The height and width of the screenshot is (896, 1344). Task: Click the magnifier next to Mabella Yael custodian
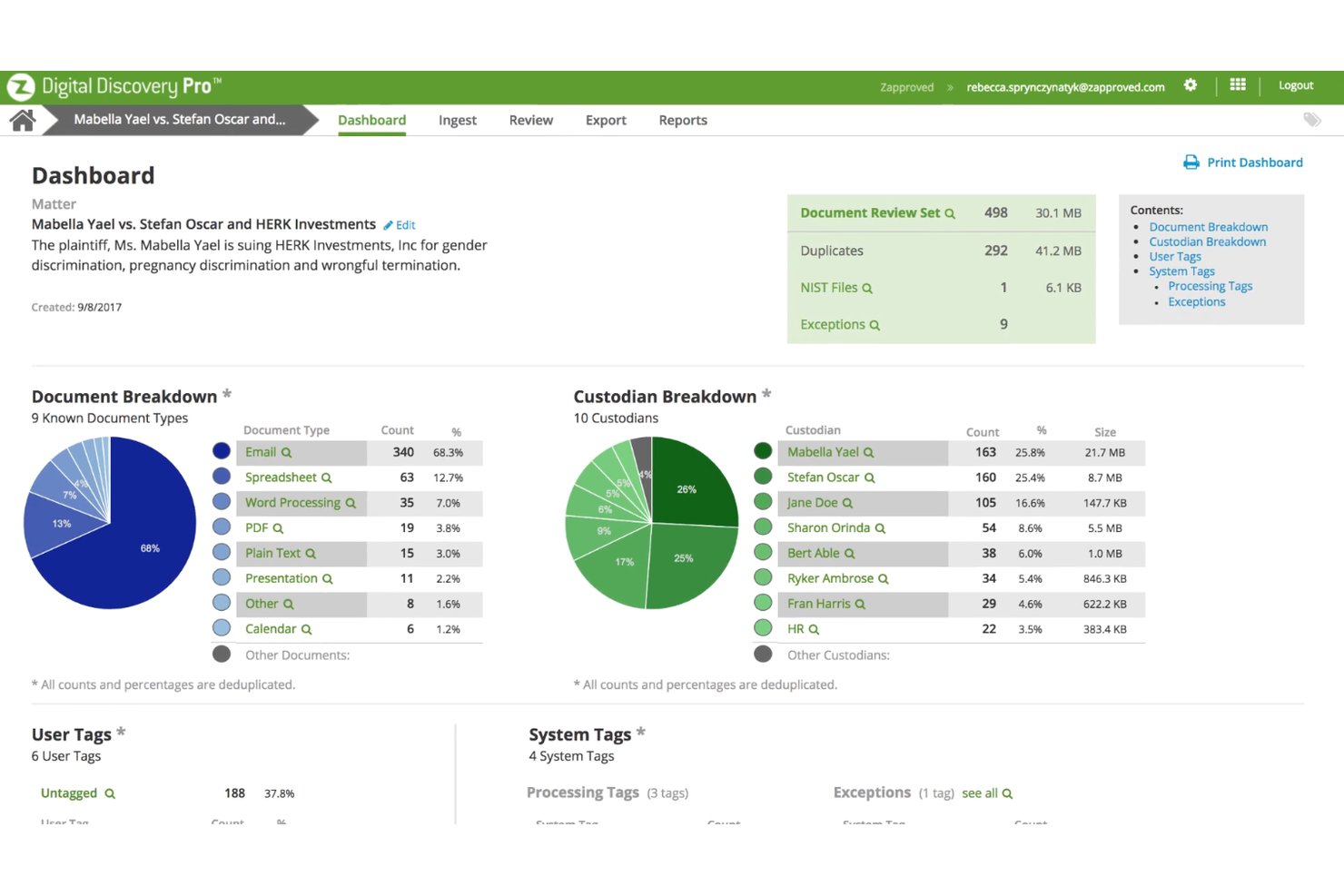869,453
